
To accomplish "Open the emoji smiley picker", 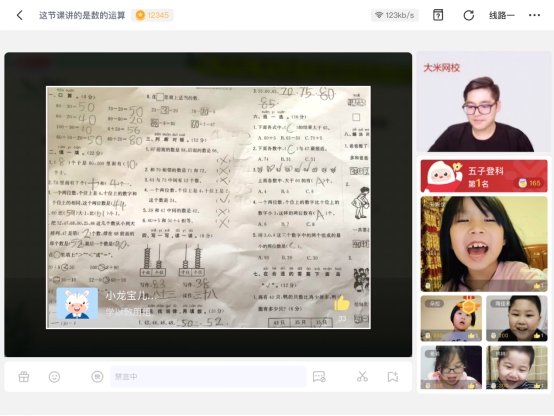I will click(54, 377).
